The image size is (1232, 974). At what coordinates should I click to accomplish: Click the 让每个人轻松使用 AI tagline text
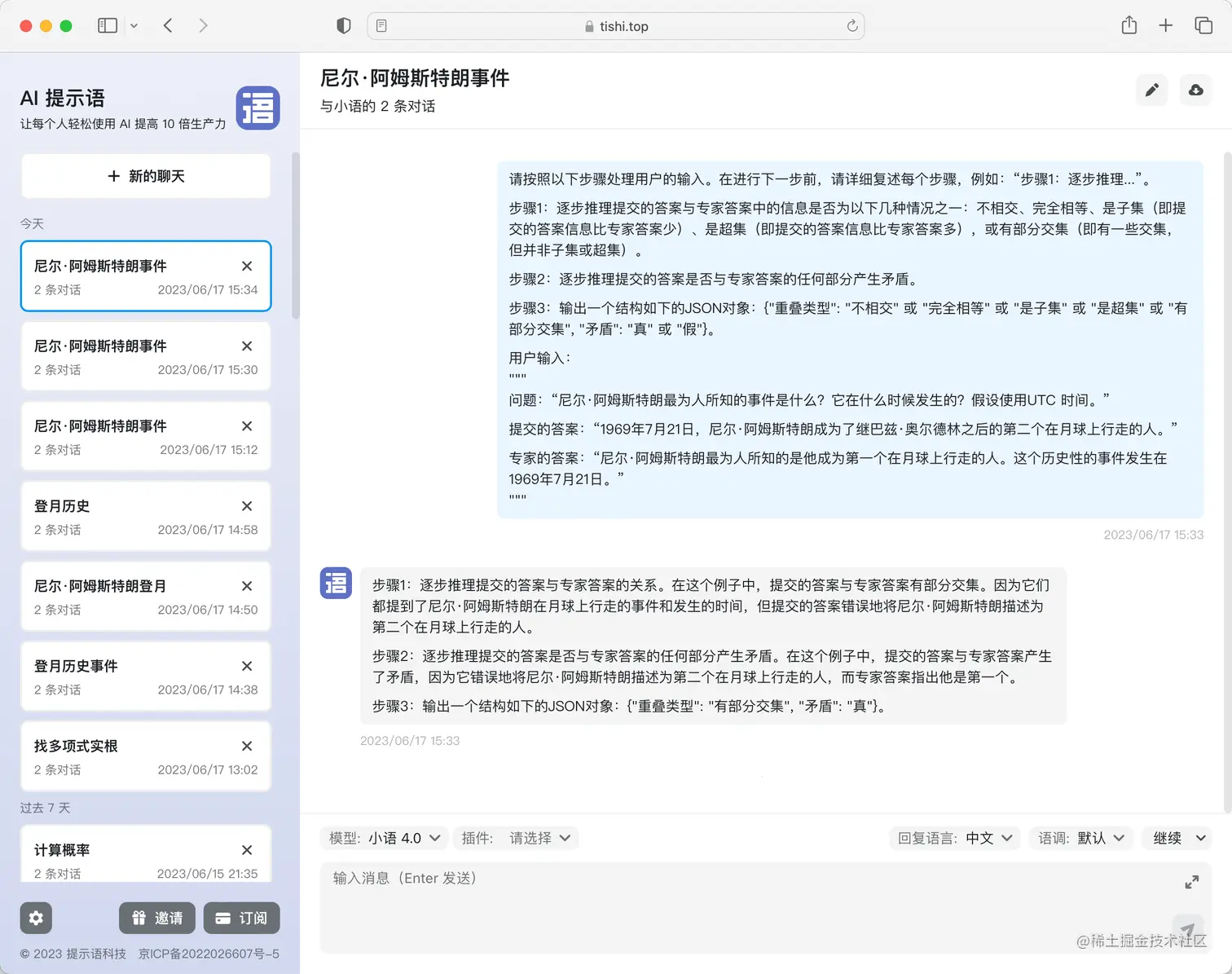[123, 124]
